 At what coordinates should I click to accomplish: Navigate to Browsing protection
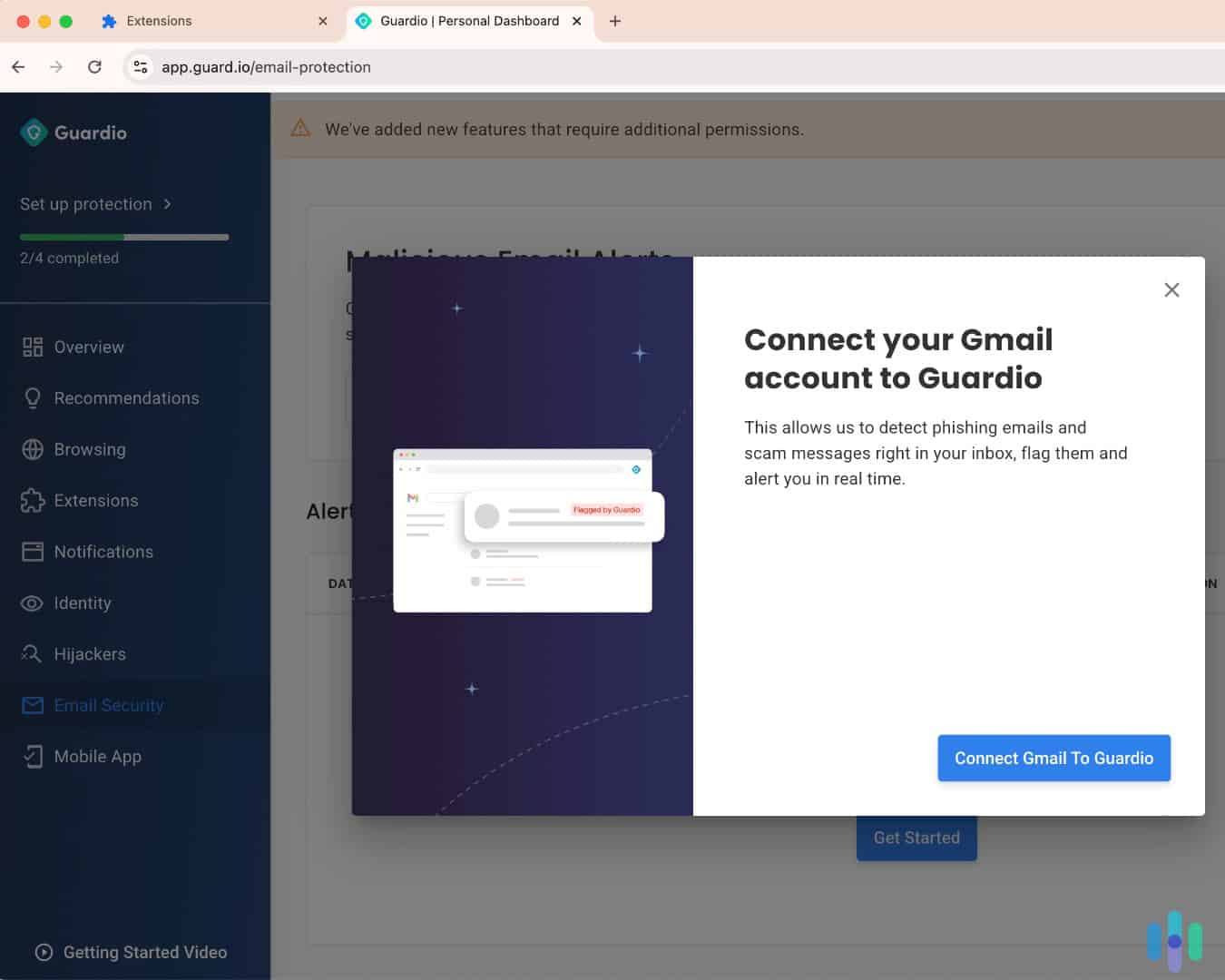90,449
